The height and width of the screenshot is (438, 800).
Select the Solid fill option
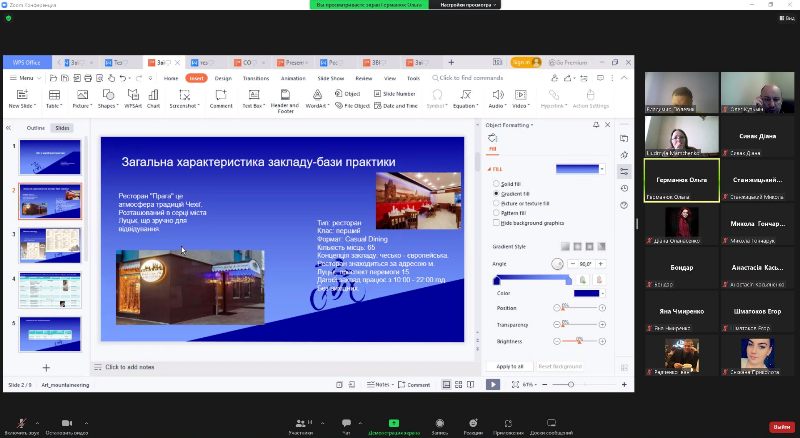[x=496, y=184]
